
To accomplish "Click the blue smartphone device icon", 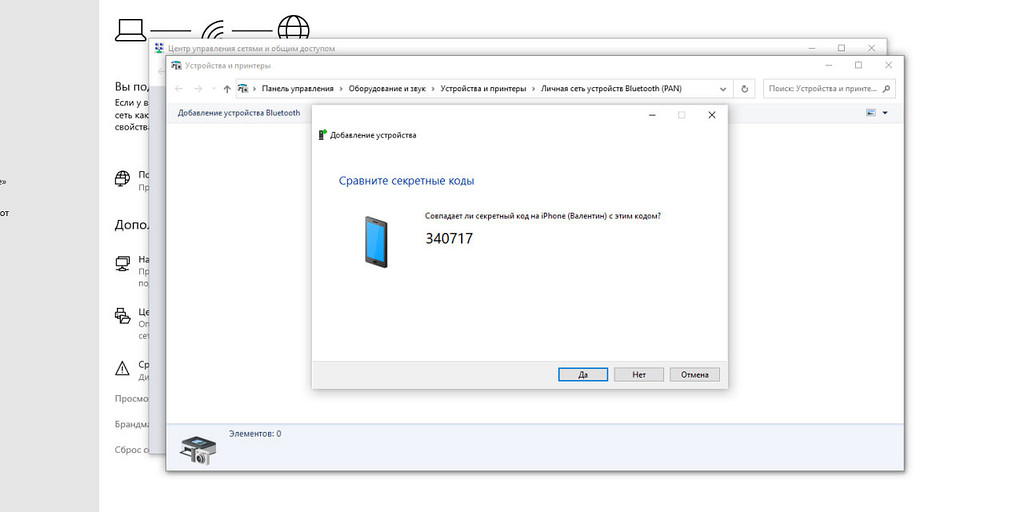I will click(375, 240).
